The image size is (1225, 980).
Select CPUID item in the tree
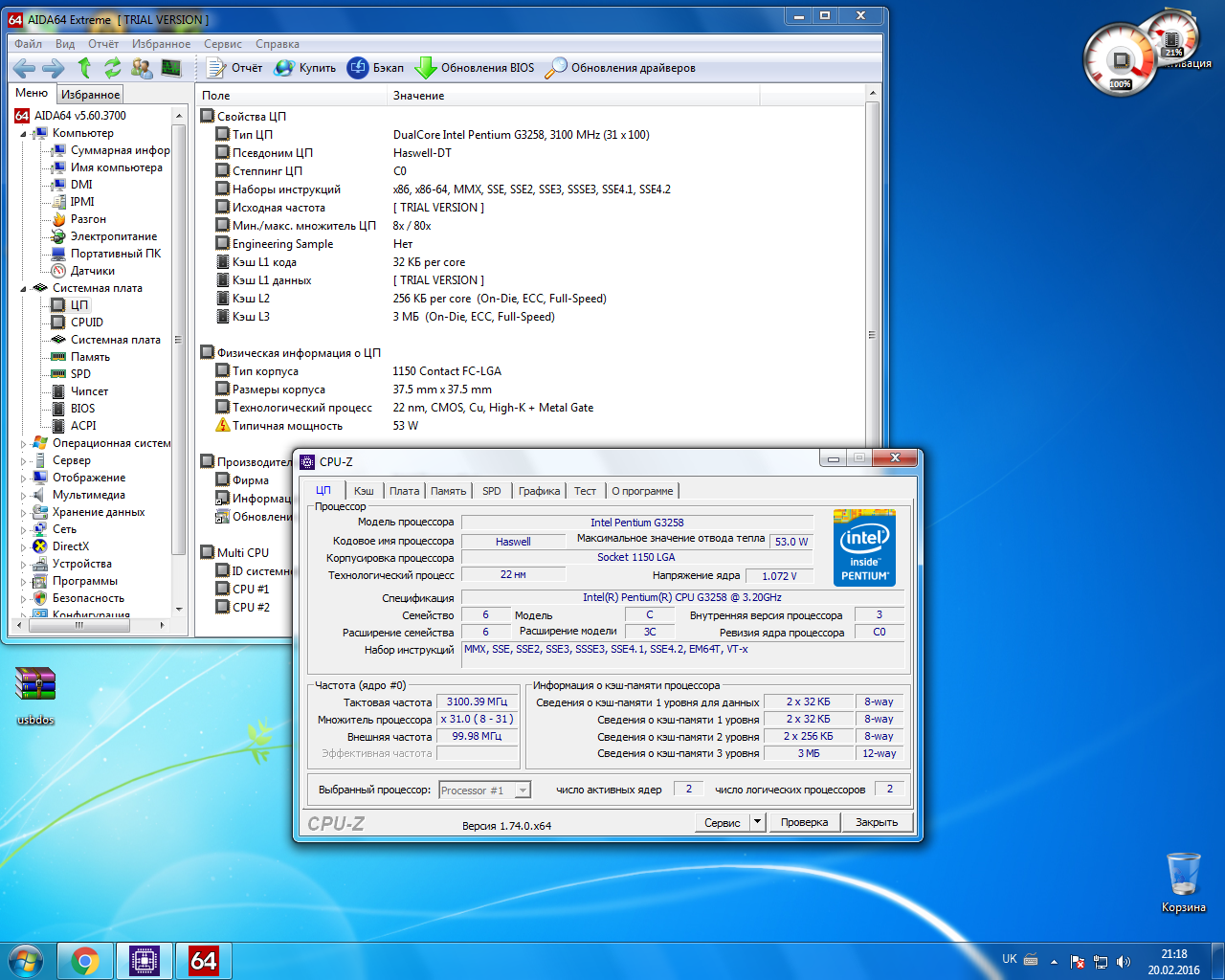pos(86,323)
